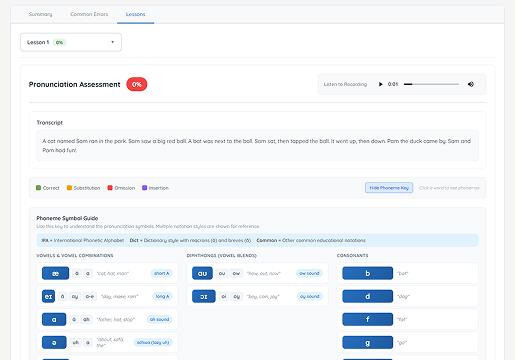The image size is (515, 360).
Task: Click the b consonant badge
Action: (x=367, y=273)
